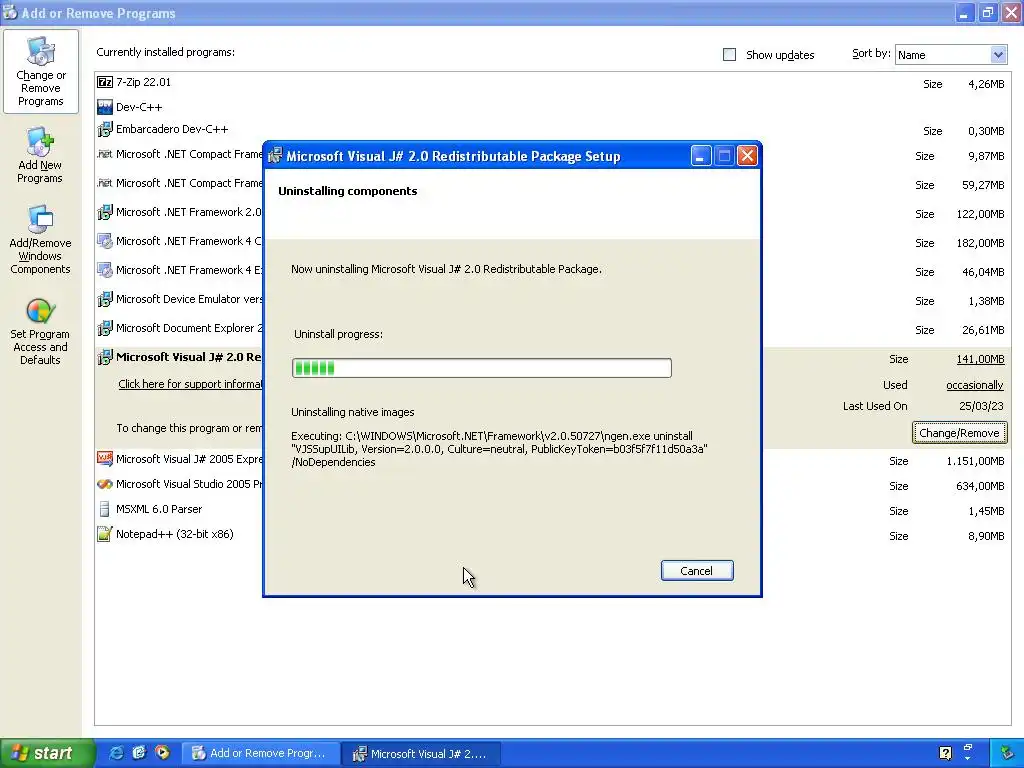Select the Embarcadero Dev-C++ installer icon
The height and width of the screenshot is (768, 1024).
[104, 129]
